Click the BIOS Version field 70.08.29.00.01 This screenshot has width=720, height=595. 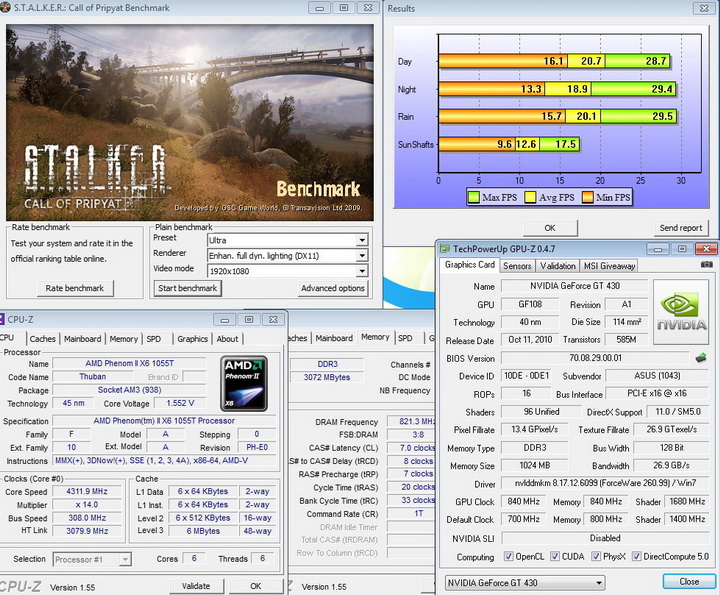(595, 358)
